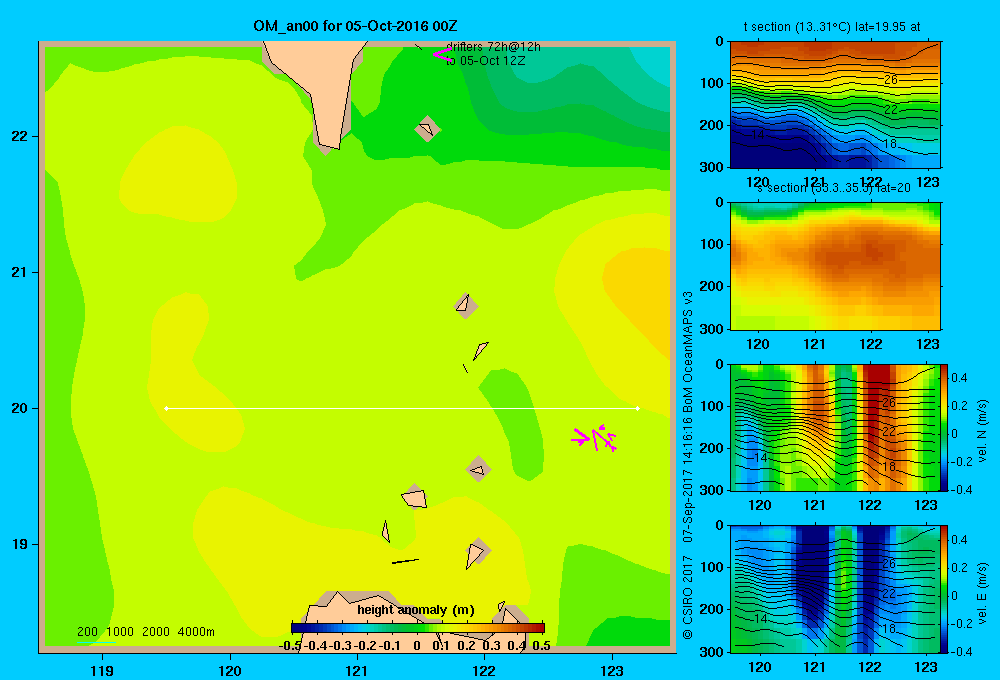
Task: Click the 'vel. E (m/s)' colorbar
Action: pos(945,589)
